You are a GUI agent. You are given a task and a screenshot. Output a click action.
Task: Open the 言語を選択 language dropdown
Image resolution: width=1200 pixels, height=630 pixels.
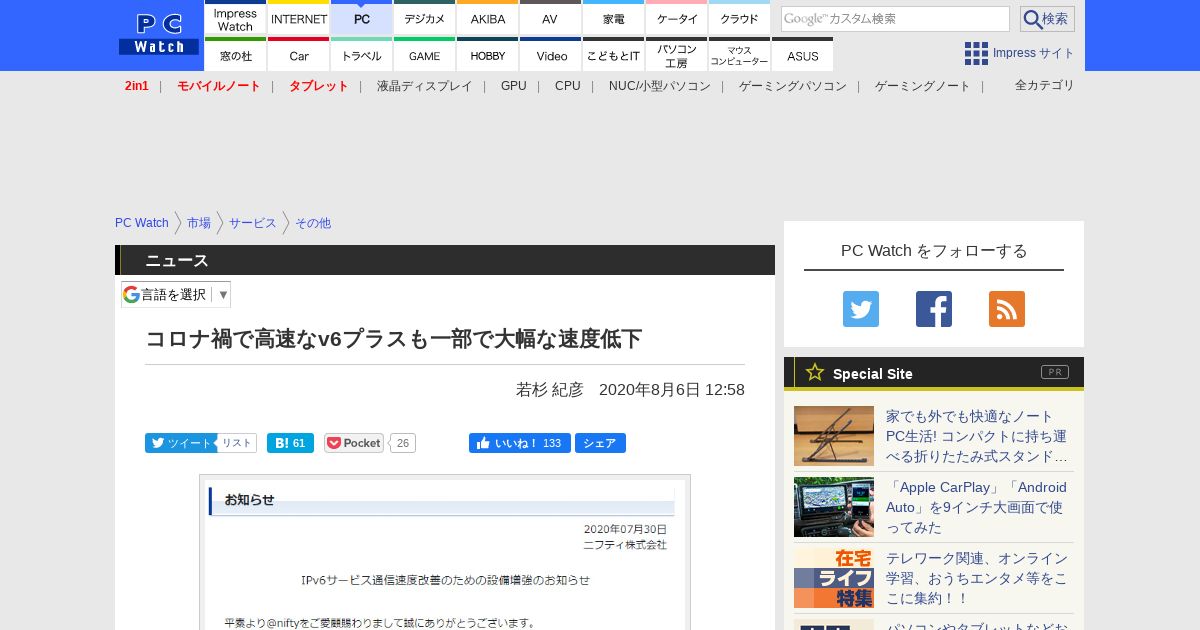[176, 294]
